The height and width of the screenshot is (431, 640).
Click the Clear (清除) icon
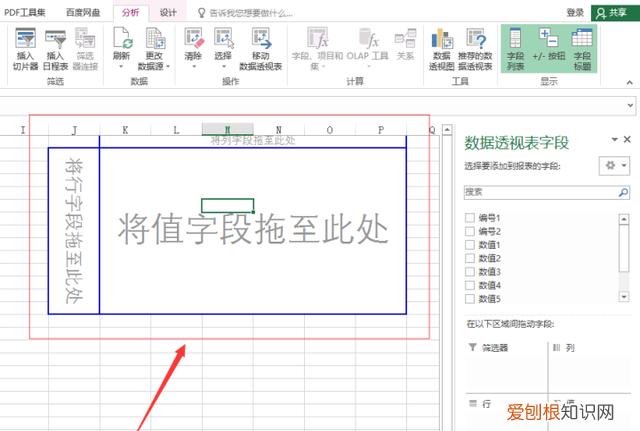click(193, 38)
